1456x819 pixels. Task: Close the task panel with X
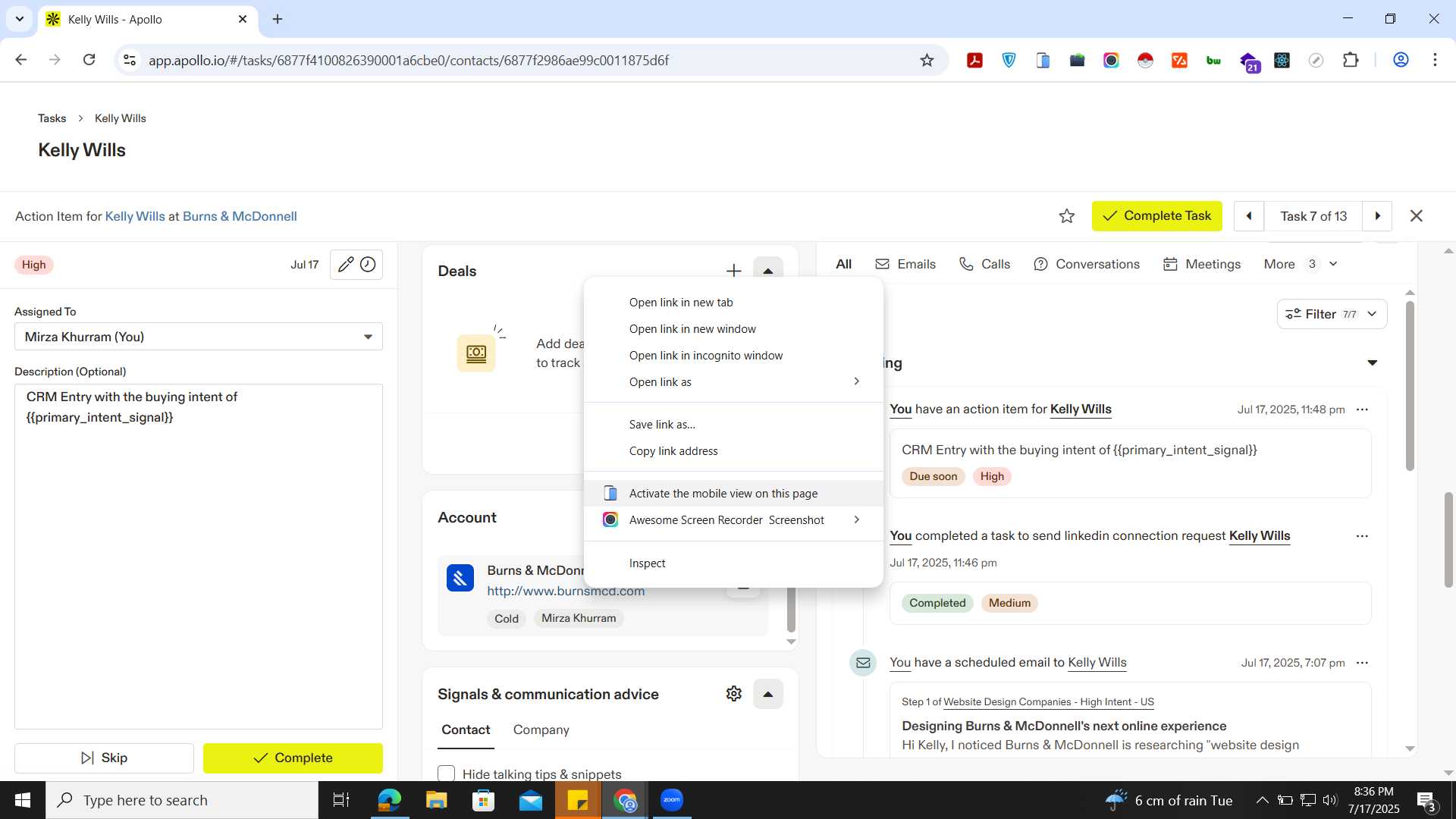click(1416, 216)
